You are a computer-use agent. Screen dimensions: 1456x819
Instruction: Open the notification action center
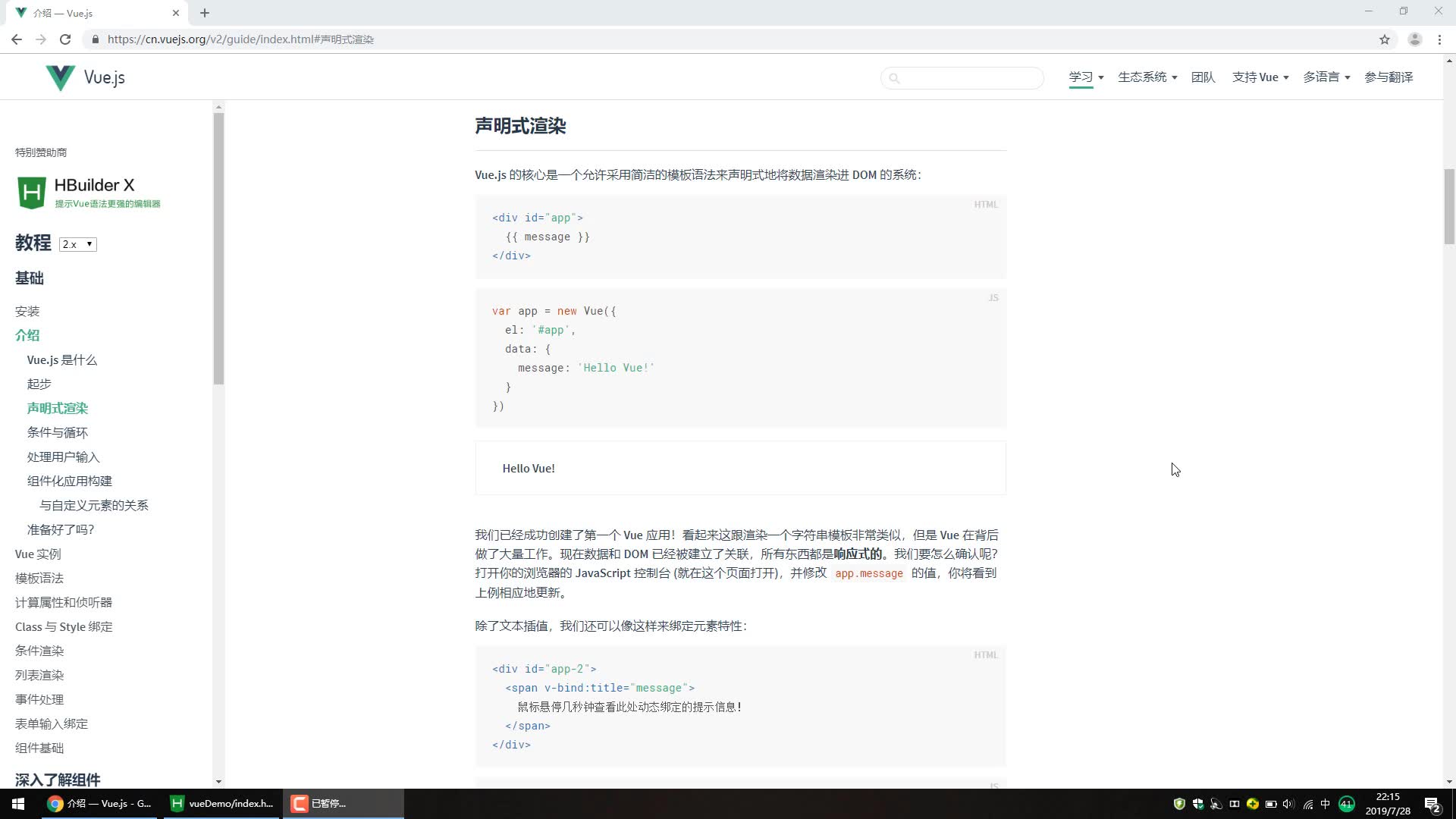(x=1432, y=805)
